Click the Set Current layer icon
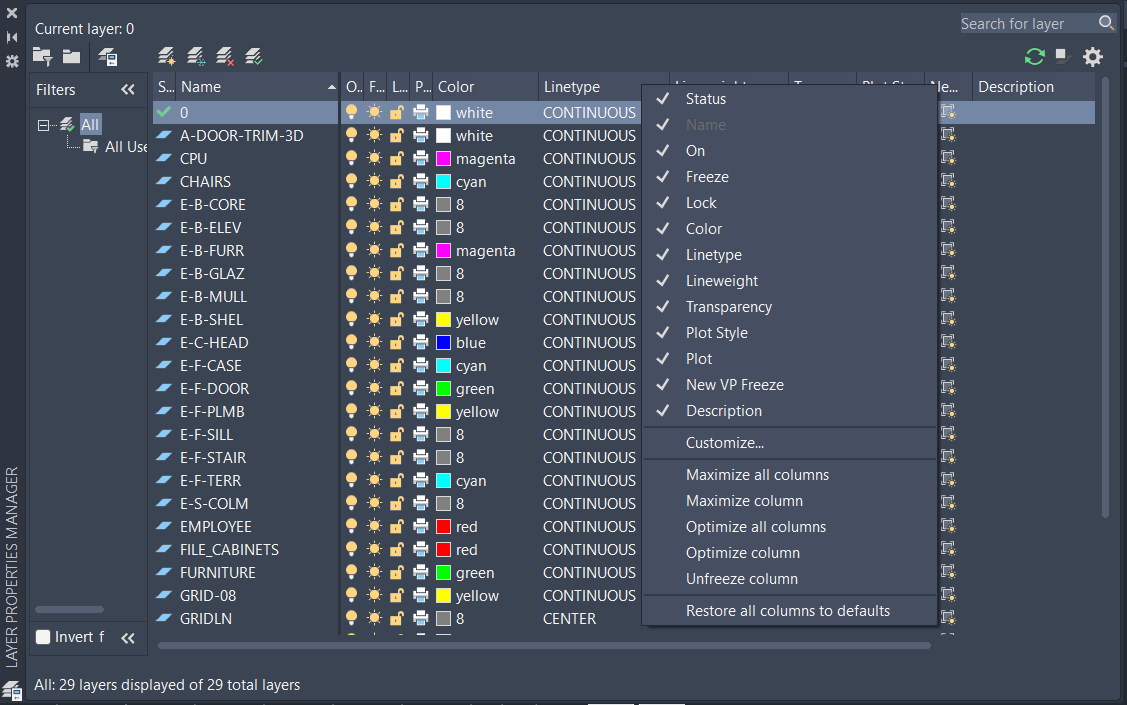 (254, 56)
